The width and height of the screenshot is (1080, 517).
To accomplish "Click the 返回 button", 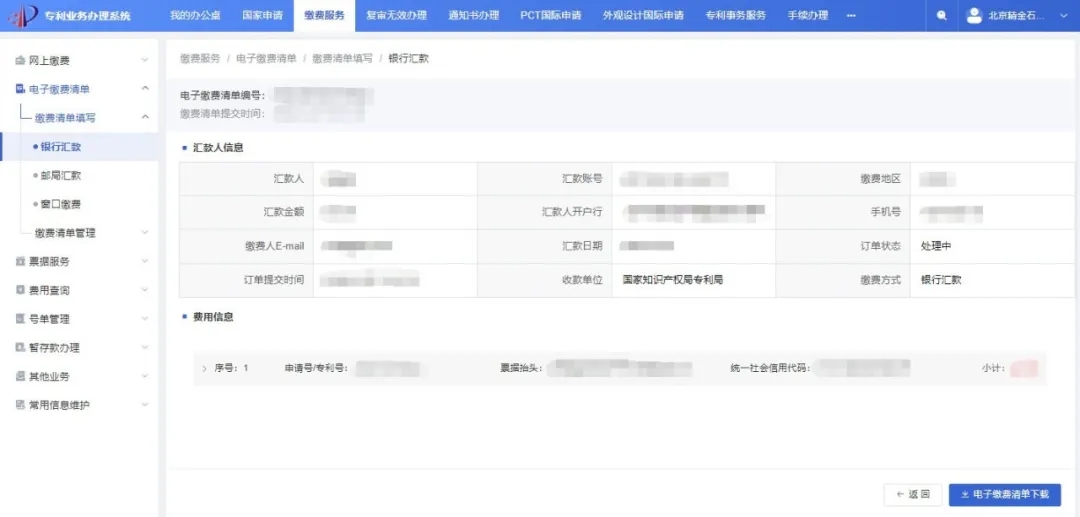I will tap(913, 494).
